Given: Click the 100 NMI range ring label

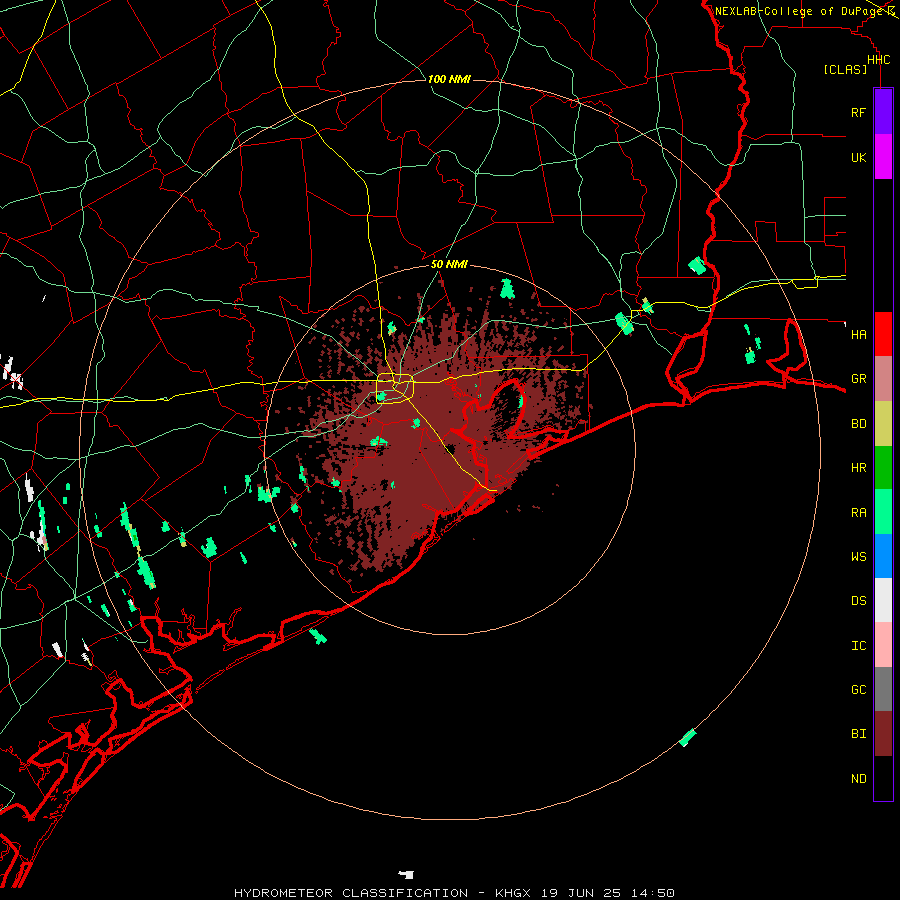Looking at the screenshot, I should [x=449, y=79].
